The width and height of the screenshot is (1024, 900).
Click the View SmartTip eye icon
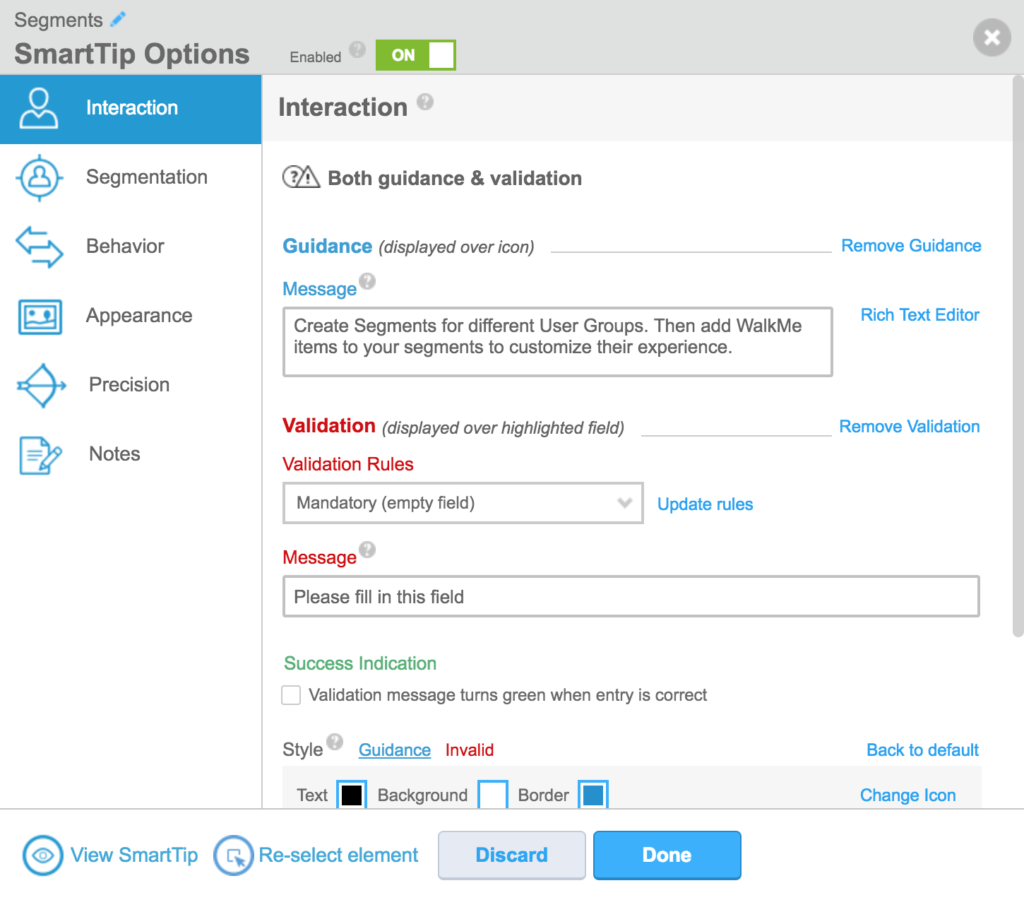(x=42, y=855)
